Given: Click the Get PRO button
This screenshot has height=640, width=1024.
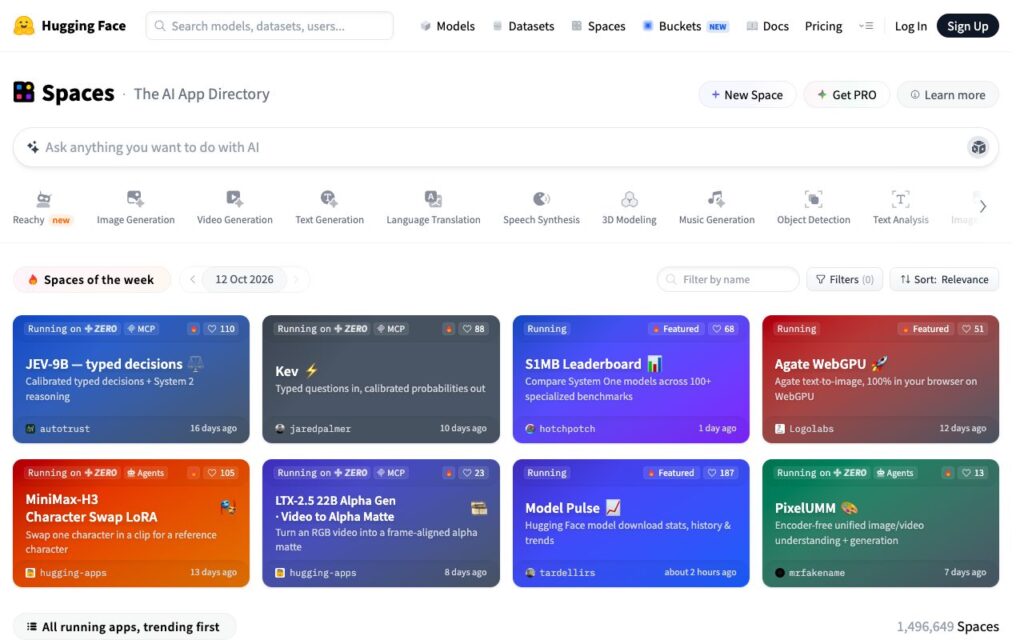Looking at the screenshot, I should 846,95.
